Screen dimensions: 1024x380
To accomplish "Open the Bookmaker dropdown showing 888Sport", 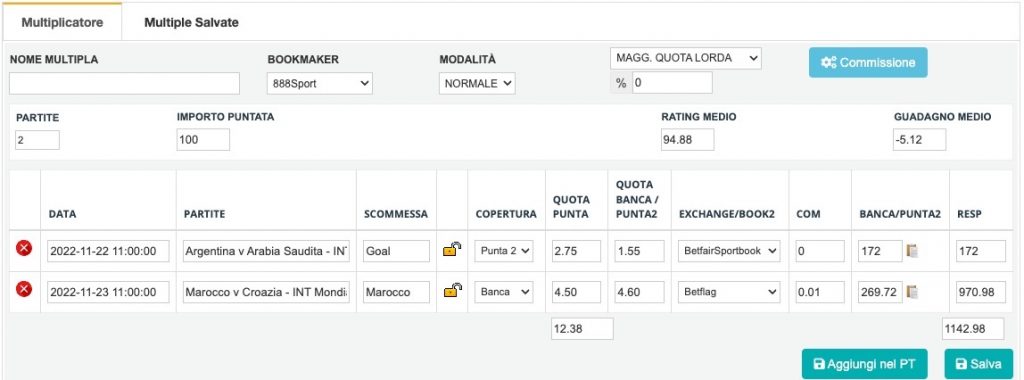I will [320, 84].
